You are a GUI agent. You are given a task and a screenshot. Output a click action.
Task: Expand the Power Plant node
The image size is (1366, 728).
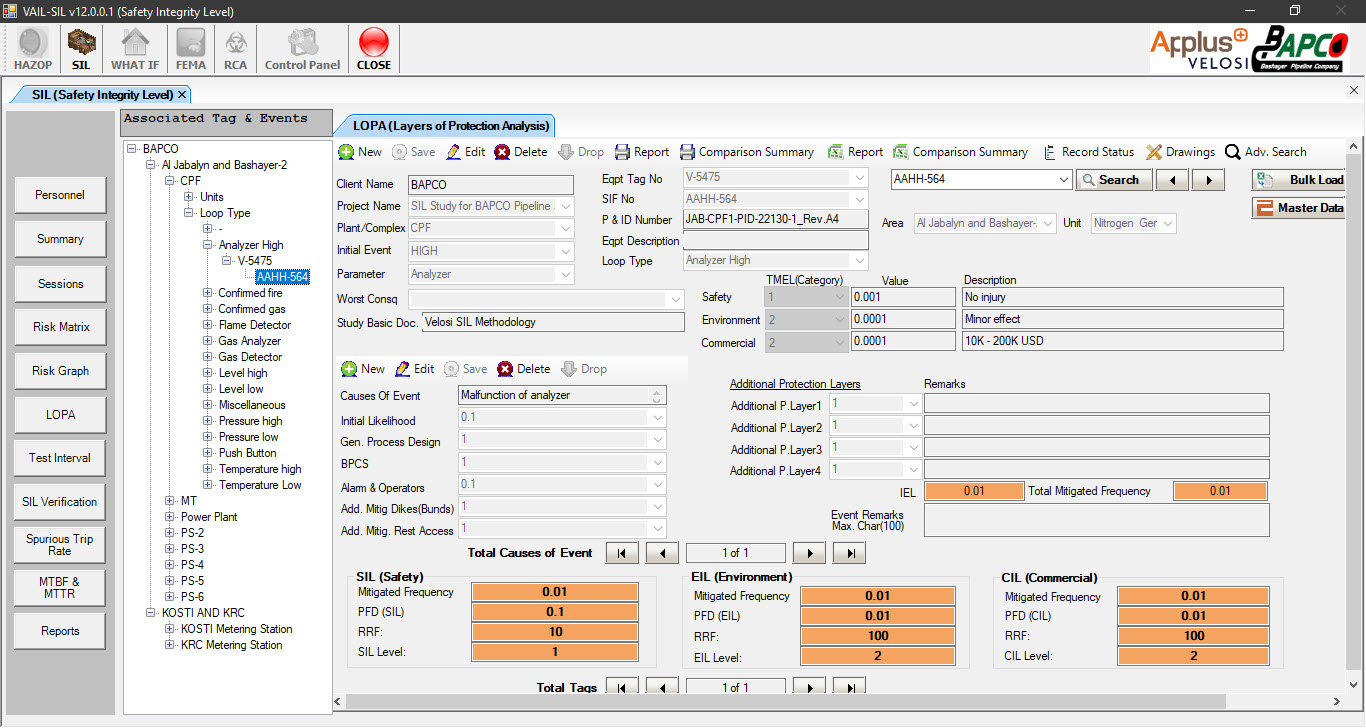pyautogui.click(x=170, y=517)
